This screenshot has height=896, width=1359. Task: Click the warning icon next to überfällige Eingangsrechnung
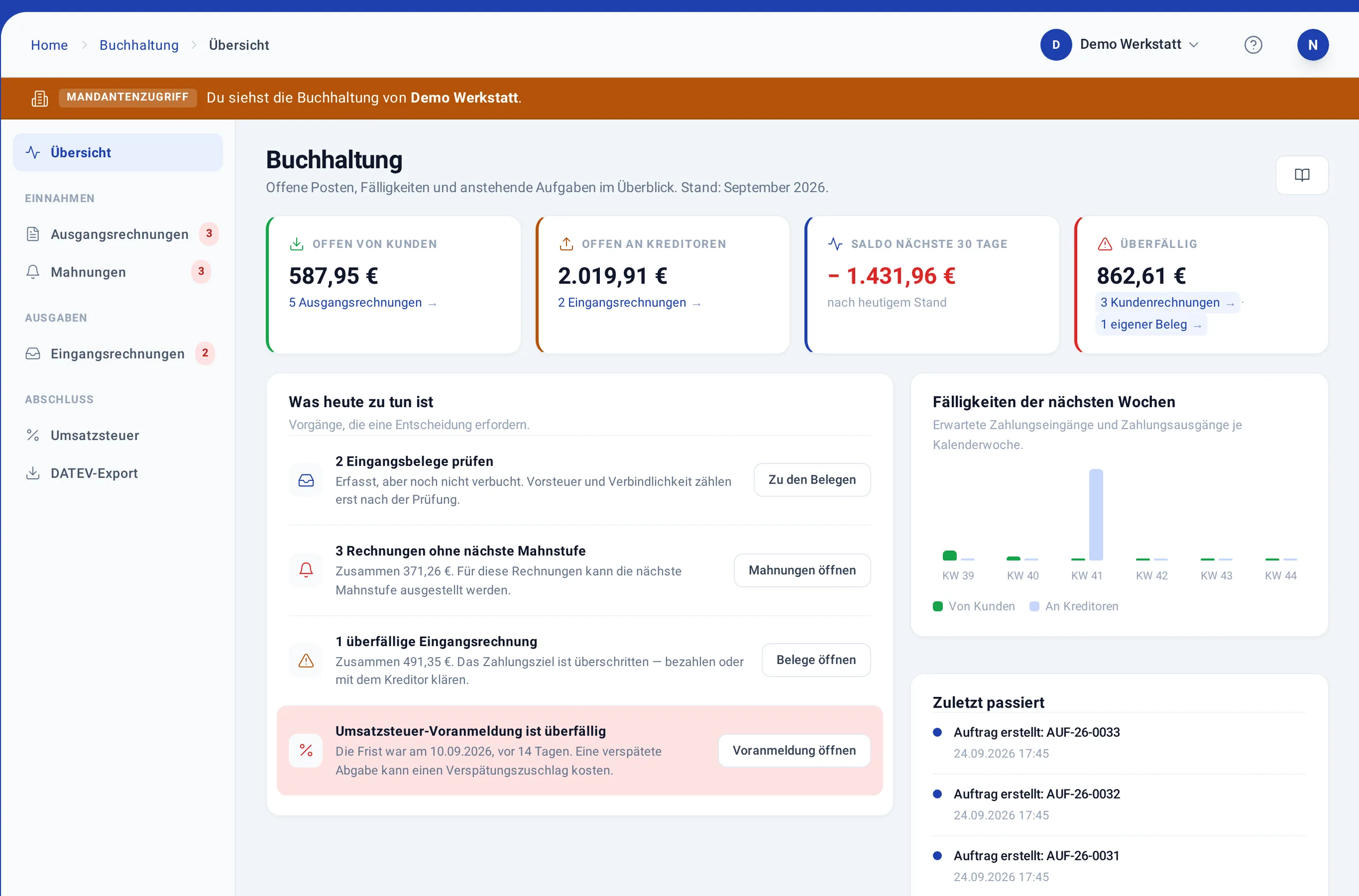click(306, 660)
